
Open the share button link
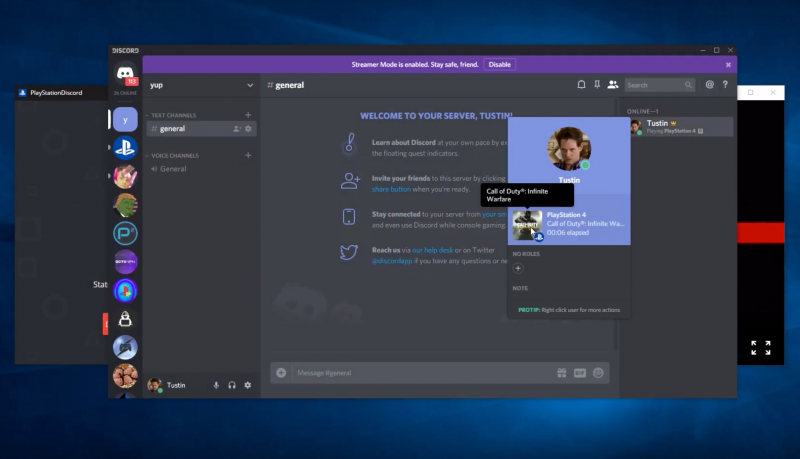point(391,189)
